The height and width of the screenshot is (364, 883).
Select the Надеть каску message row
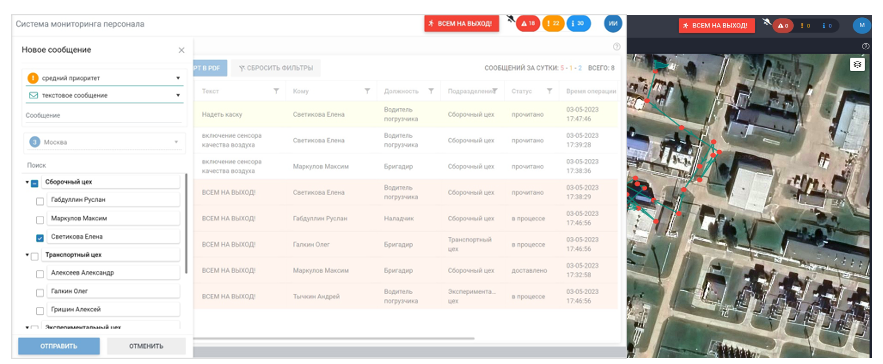click(x=405, y=114)
